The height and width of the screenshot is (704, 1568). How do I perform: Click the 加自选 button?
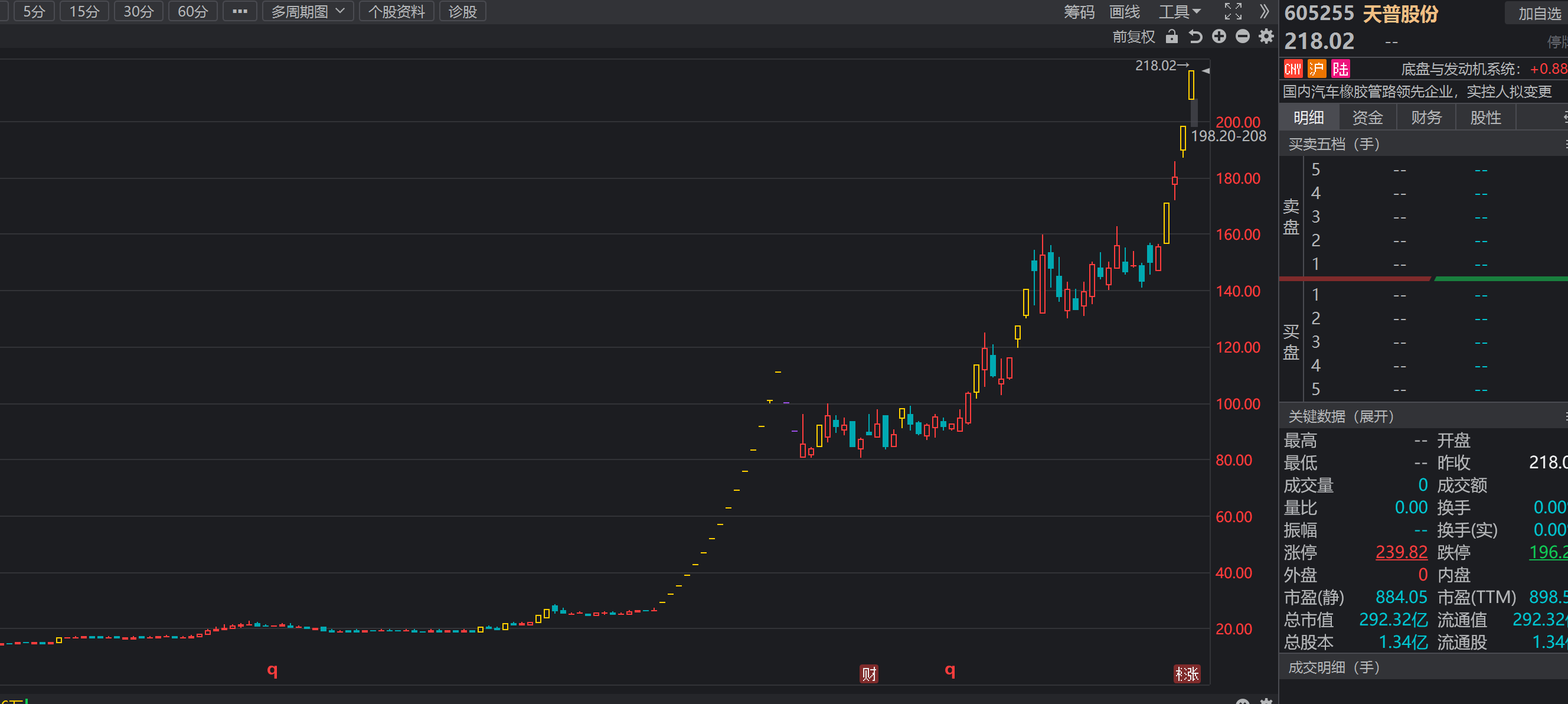(1539, 14)
